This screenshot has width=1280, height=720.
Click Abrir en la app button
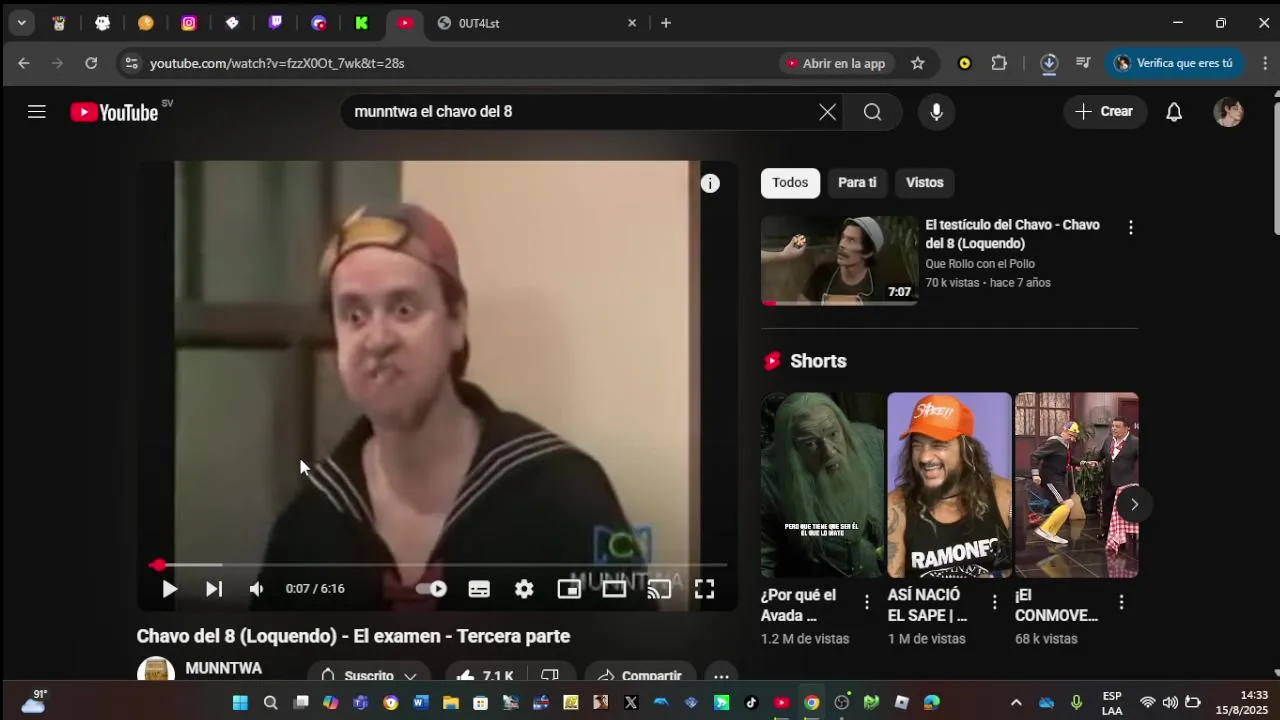click(835, 63)
